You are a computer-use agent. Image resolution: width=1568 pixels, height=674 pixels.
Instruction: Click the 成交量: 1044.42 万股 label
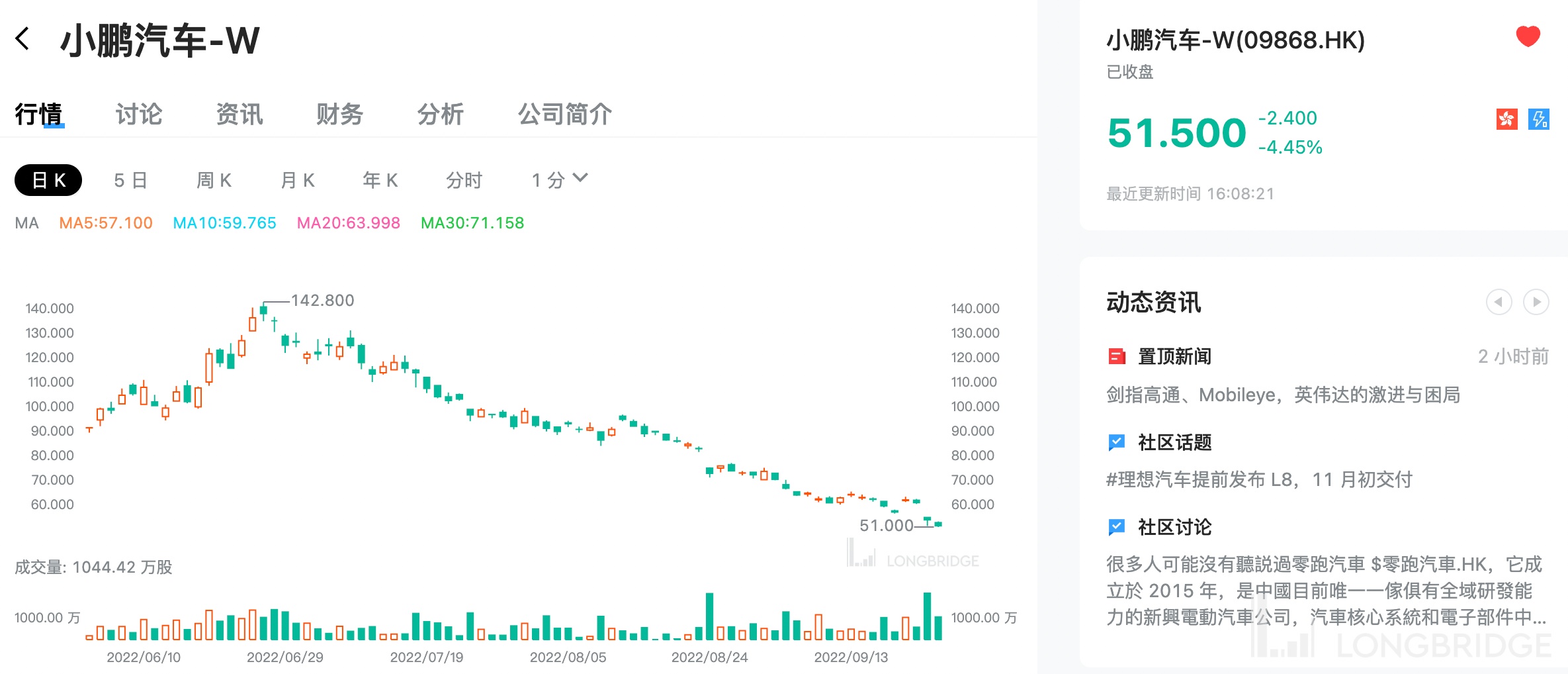(x=93, y=567)
